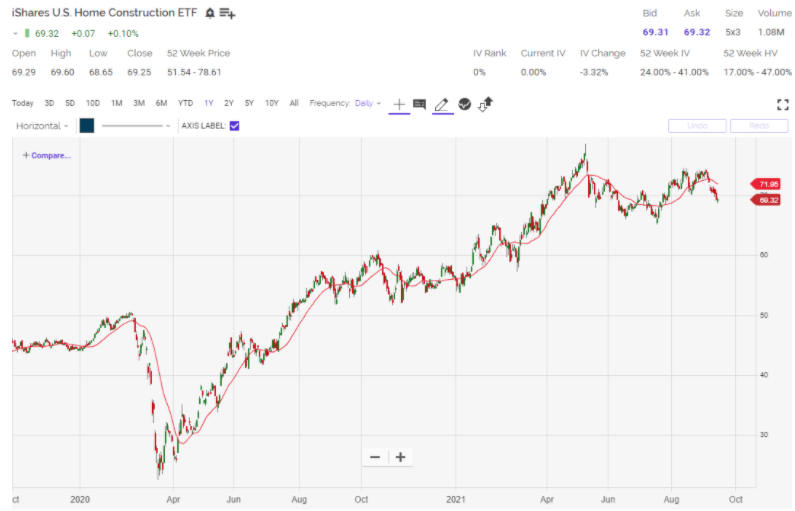The width and height of the screenshot is (795, 511).
Task: Click the 71.95 moving average price label
Action: pos(766,184)
